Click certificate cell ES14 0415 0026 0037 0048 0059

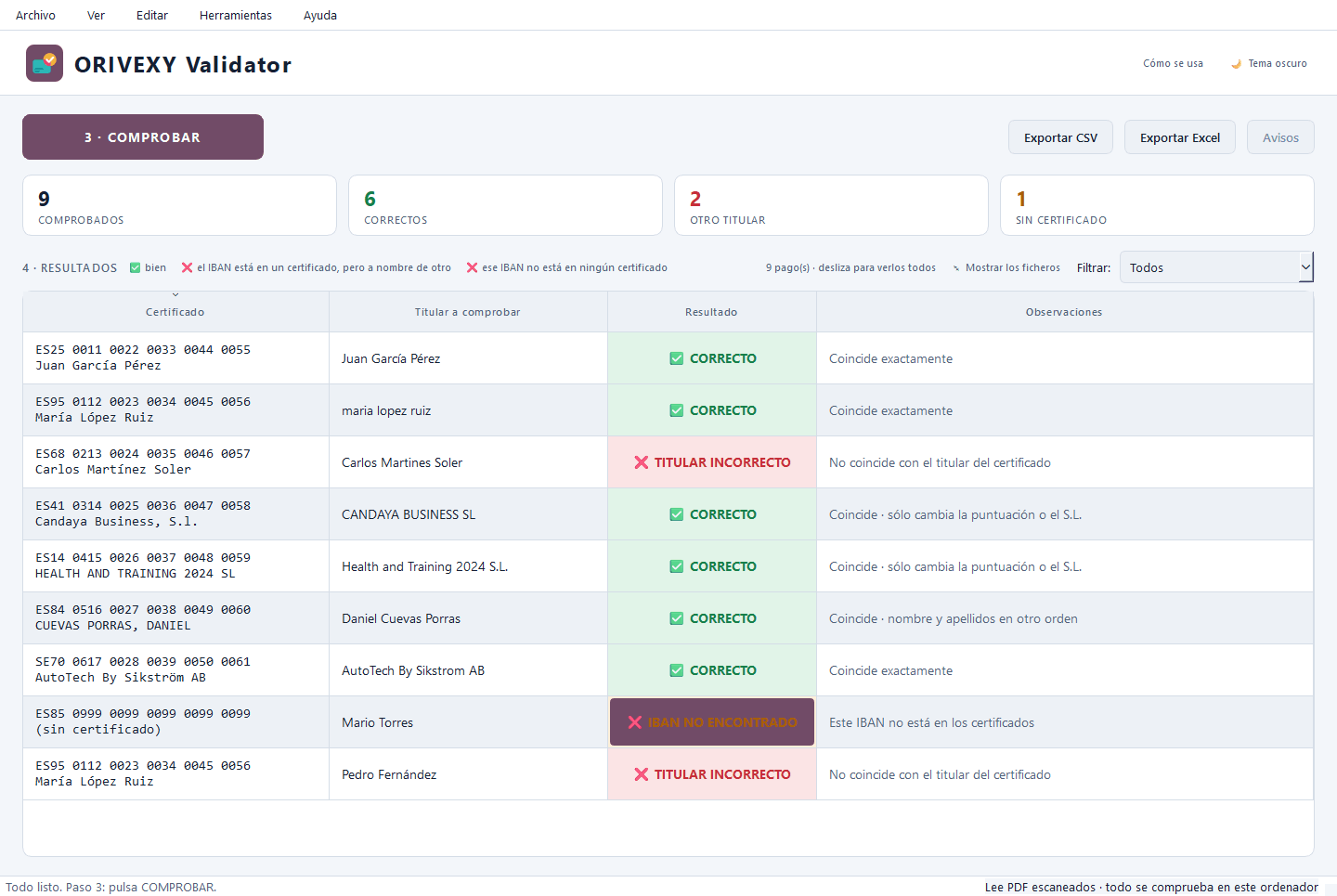175,566
